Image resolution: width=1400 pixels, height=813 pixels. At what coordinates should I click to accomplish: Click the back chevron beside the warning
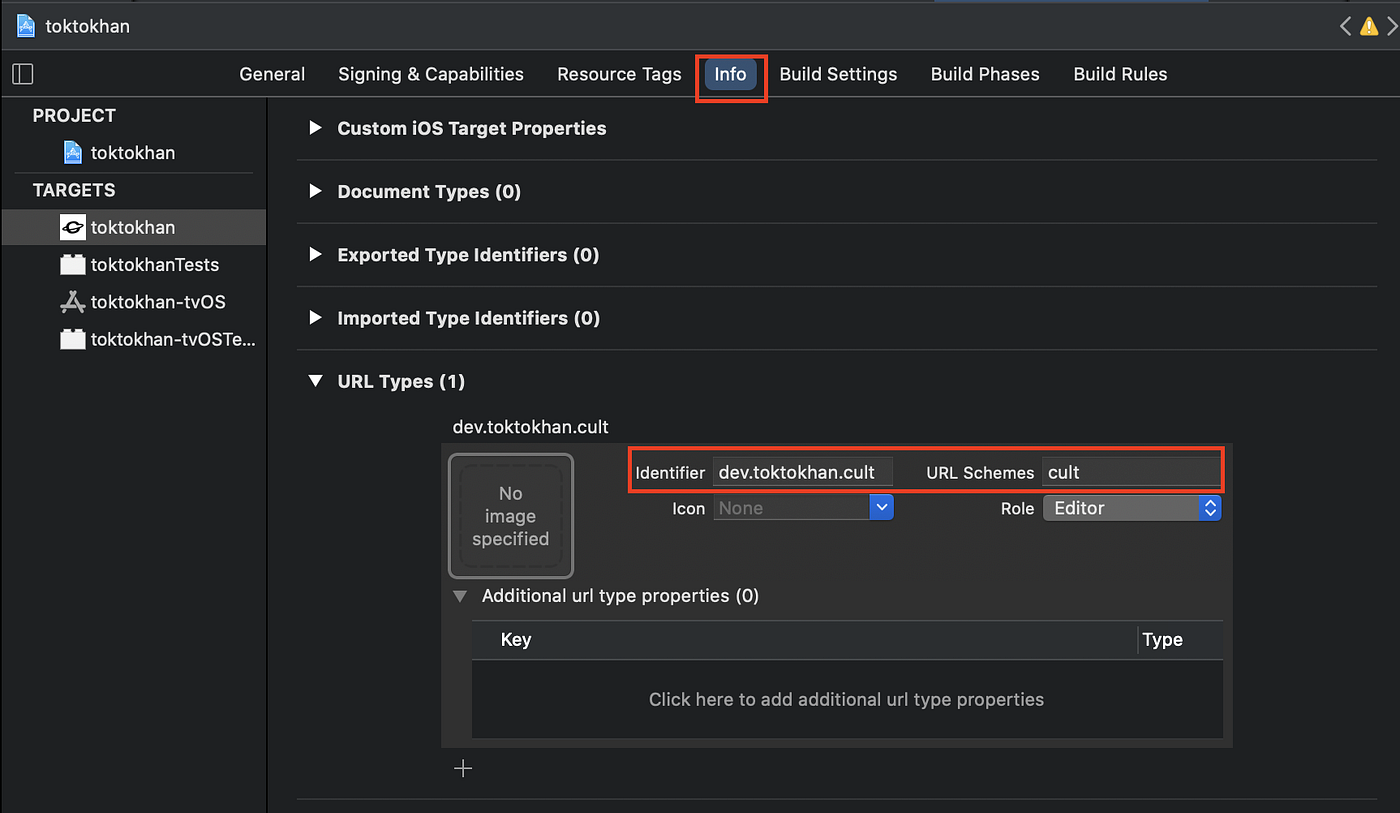(1345, 26)
